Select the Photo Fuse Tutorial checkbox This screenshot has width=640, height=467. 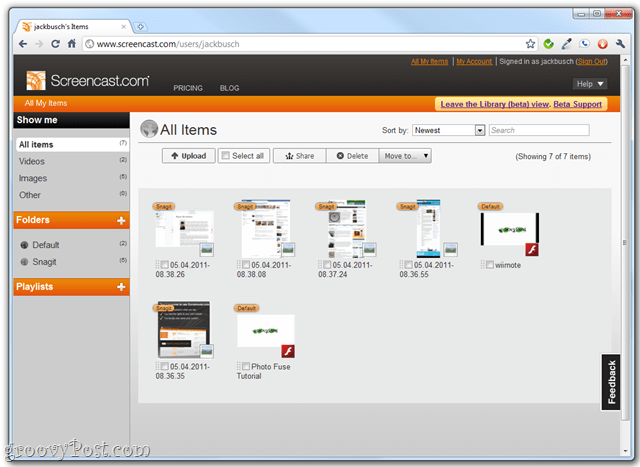click(246, 366)
